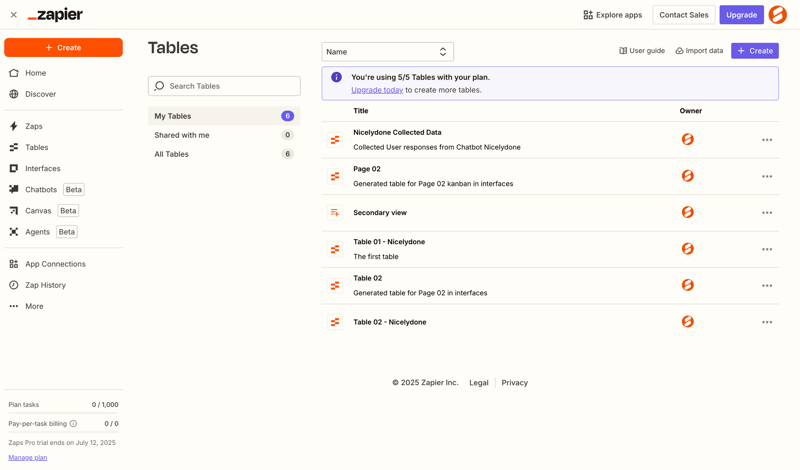
Task: Open the Legal footer link
Action: pos(479,383)
